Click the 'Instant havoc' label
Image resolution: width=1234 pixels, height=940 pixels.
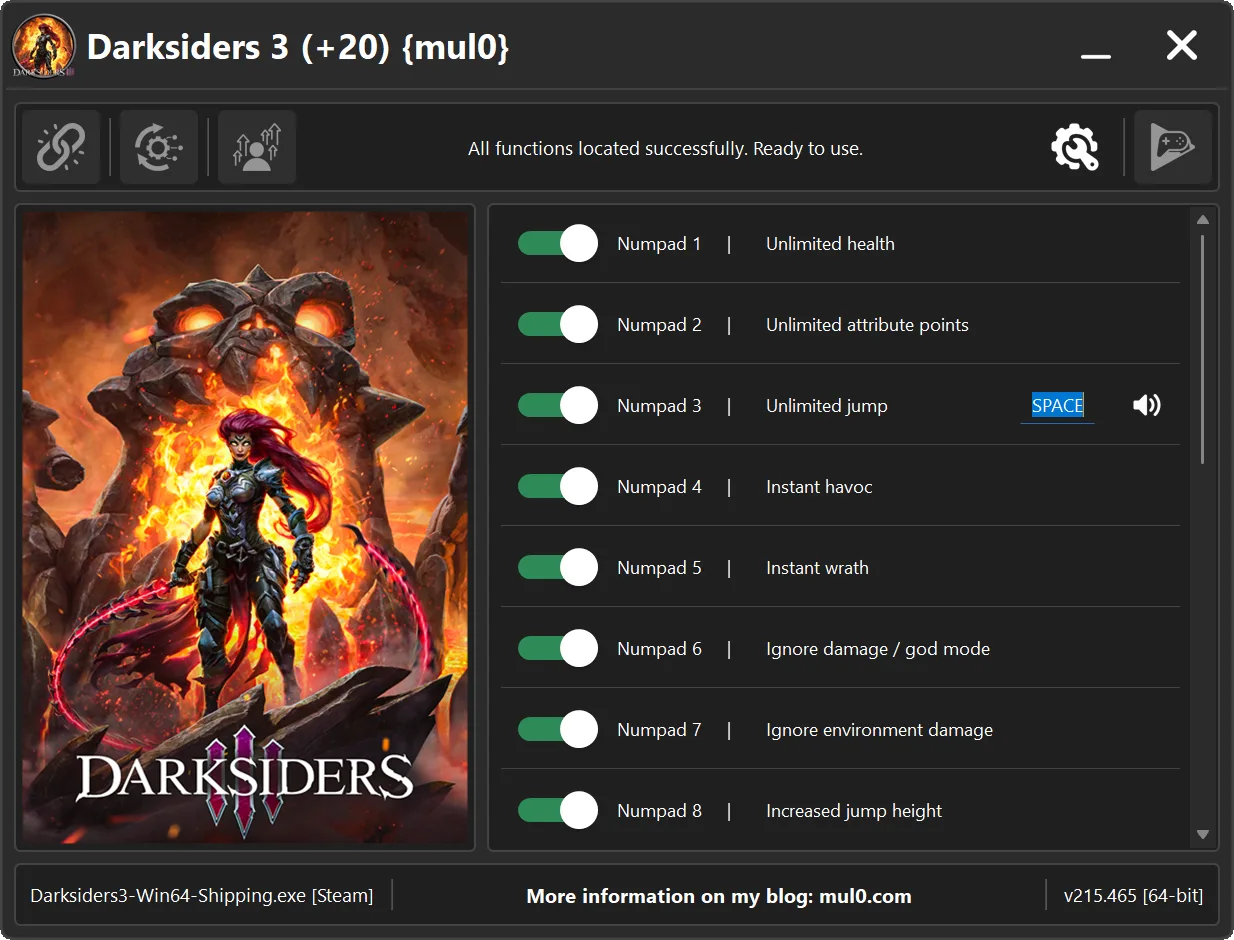coord(819,487)
